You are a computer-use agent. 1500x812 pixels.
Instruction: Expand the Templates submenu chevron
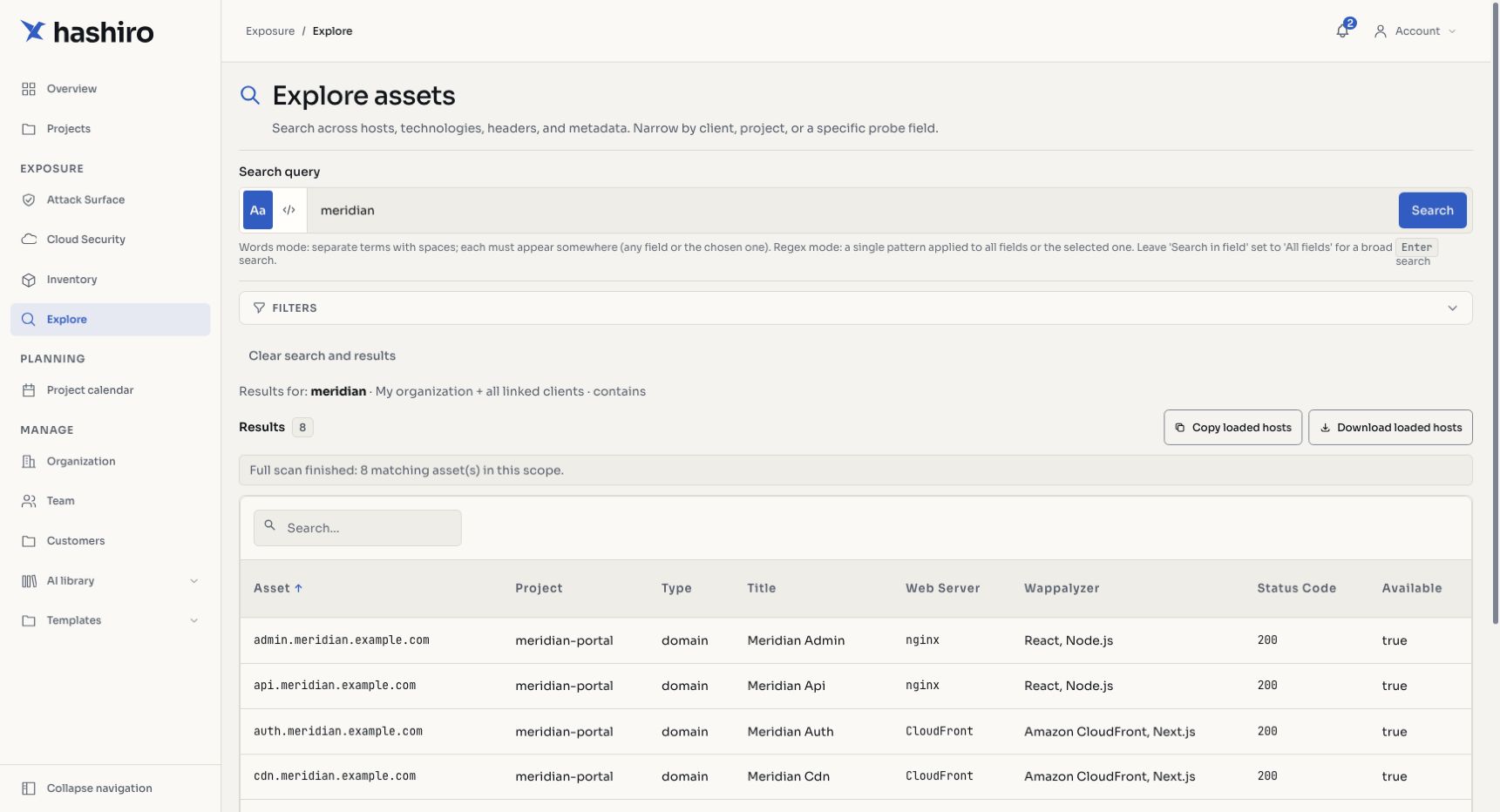coord(193,620)
